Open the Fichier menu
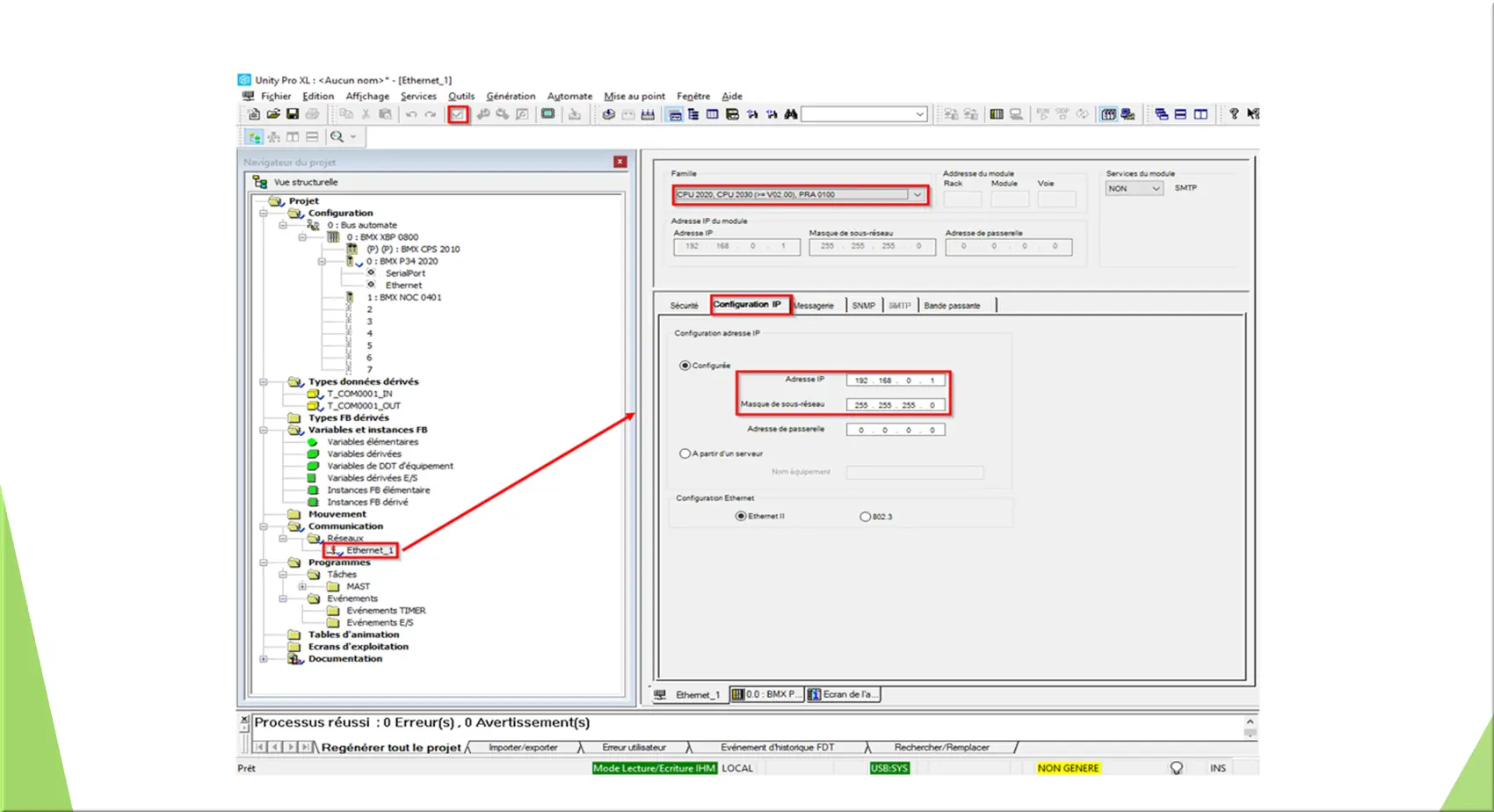Image resolution: width=1494 pixels, height=812 pixels. click(275, 97)
